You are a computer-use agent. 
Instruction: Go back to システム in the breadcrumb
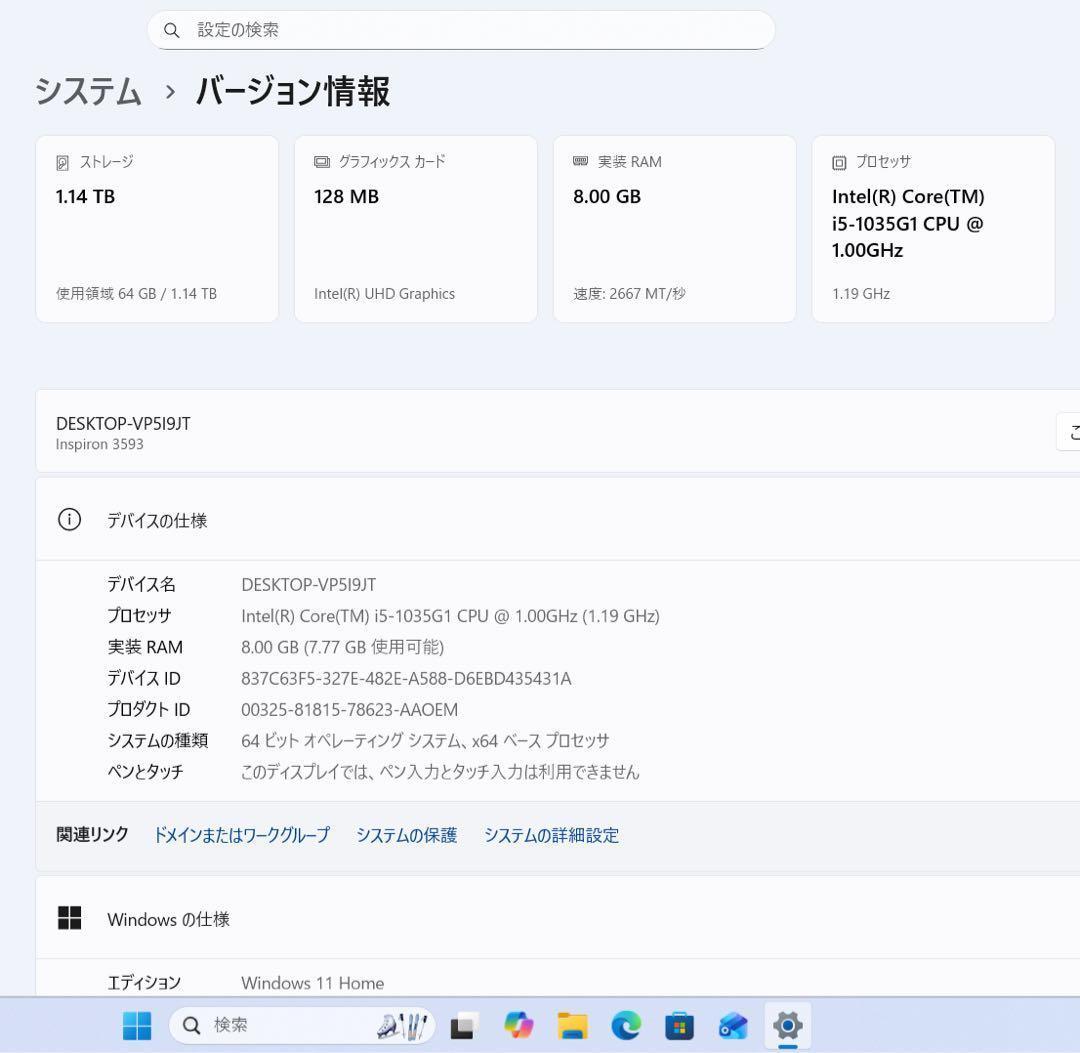coord(88,91)
